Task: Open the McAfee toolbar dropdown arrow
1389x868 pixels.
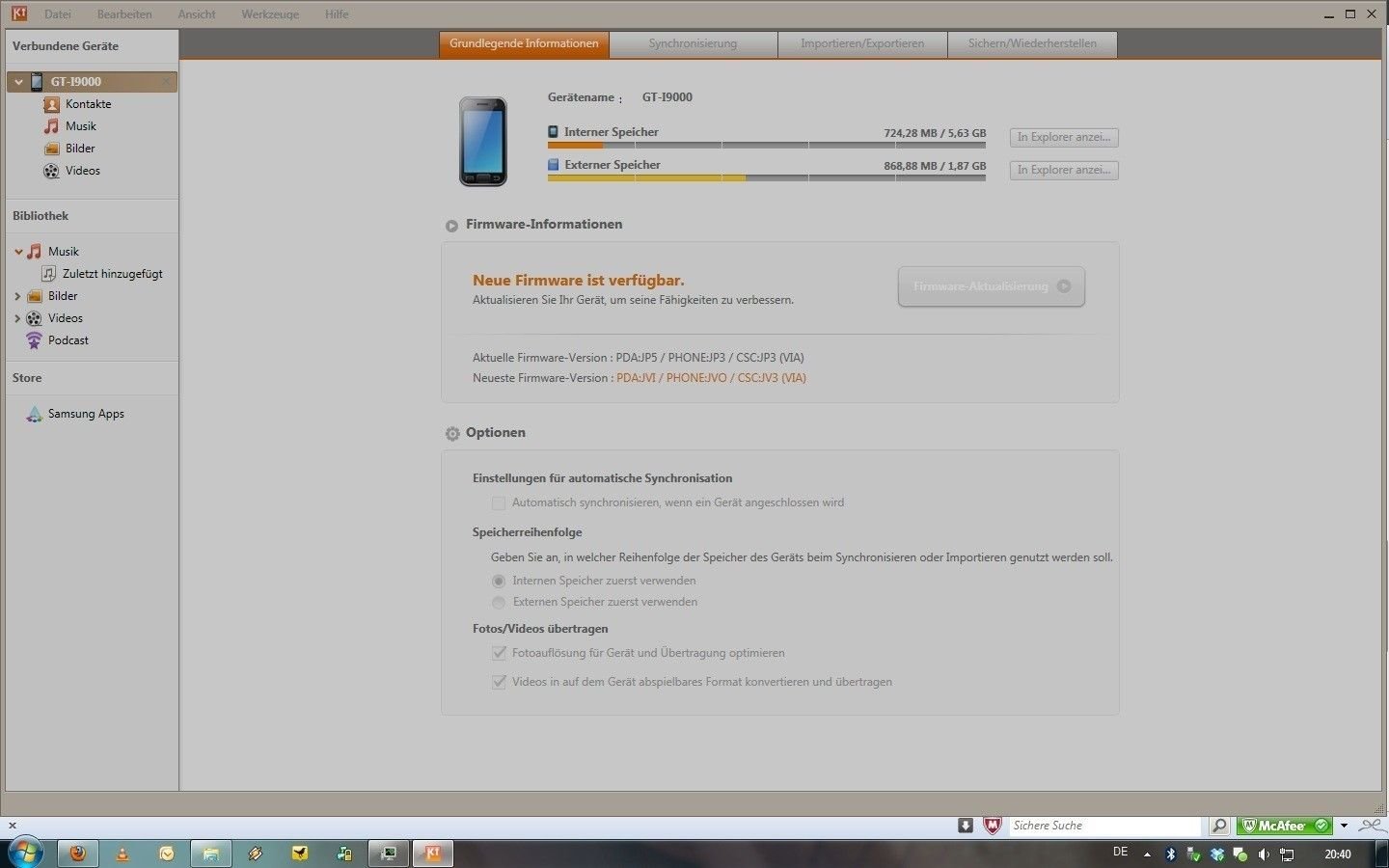Action: click(1344, 826)
